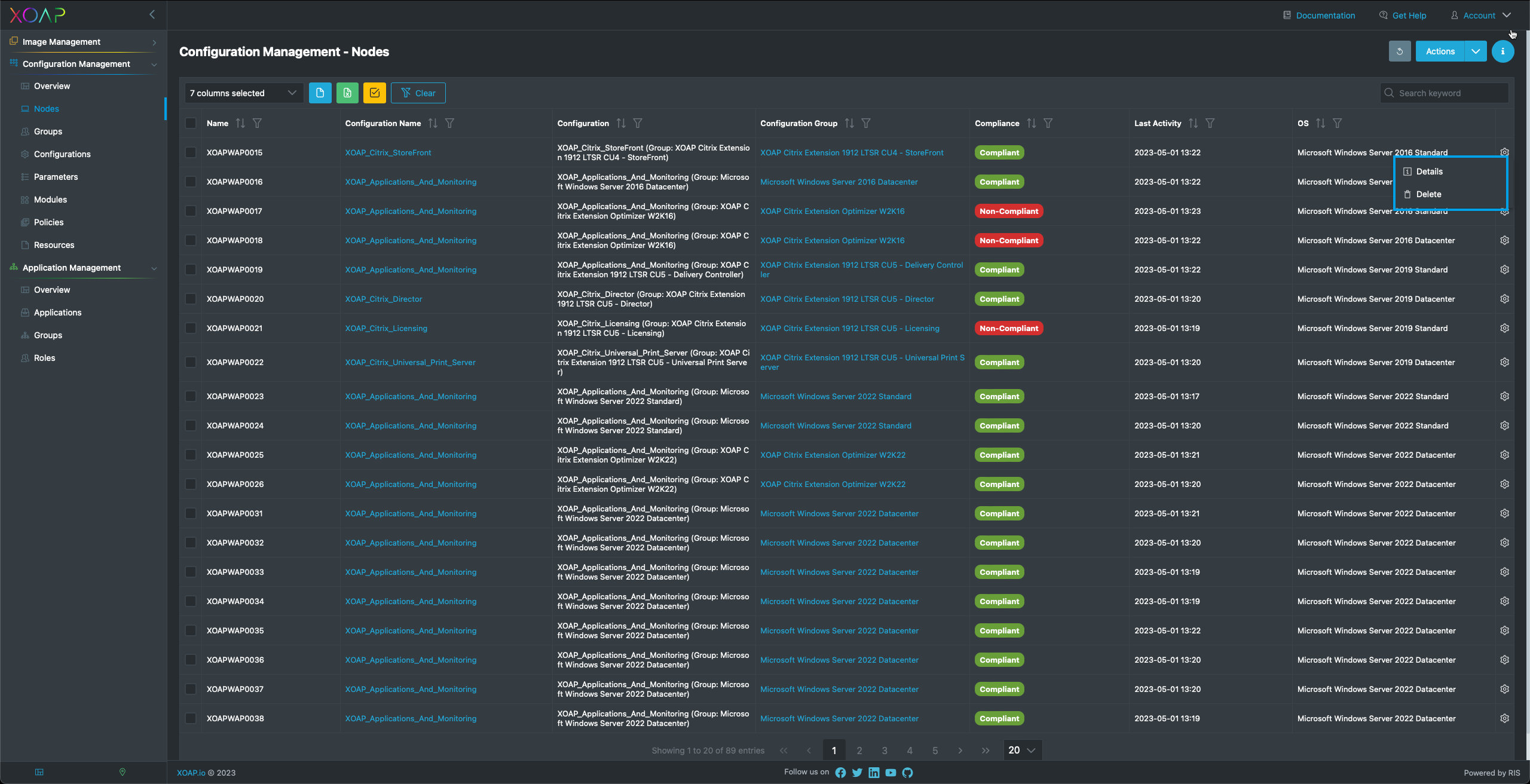This screenshot has height=784, width=1530.
Task: Open the Actions dropdown arrow
Action: click(x=1476, y=51)
